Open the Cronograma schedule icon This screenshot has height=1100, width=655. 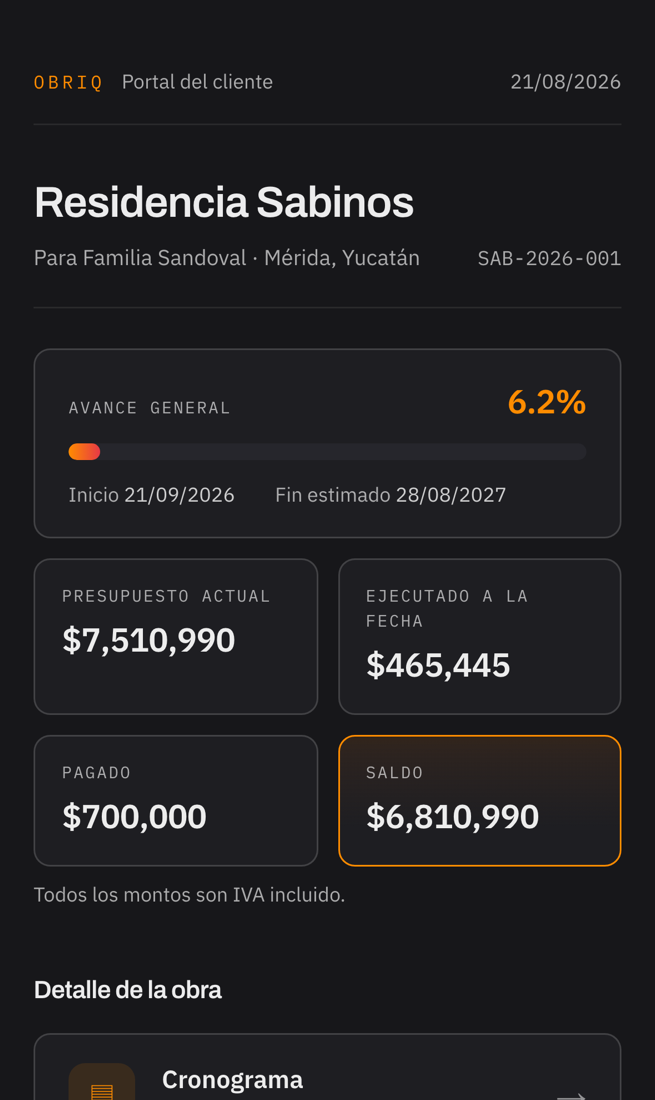[x=102, y=1084]
